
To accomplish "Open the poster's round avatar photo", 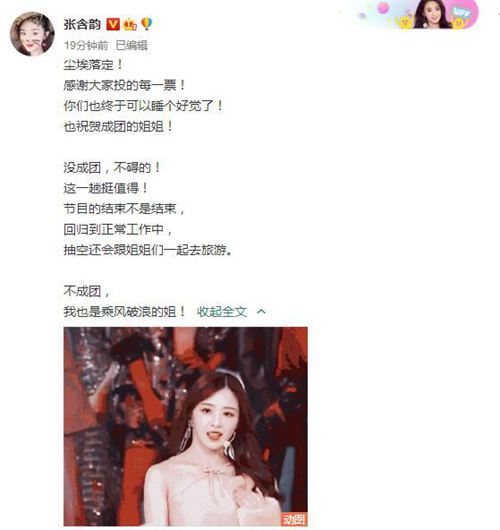I will (x=32, y=33).
